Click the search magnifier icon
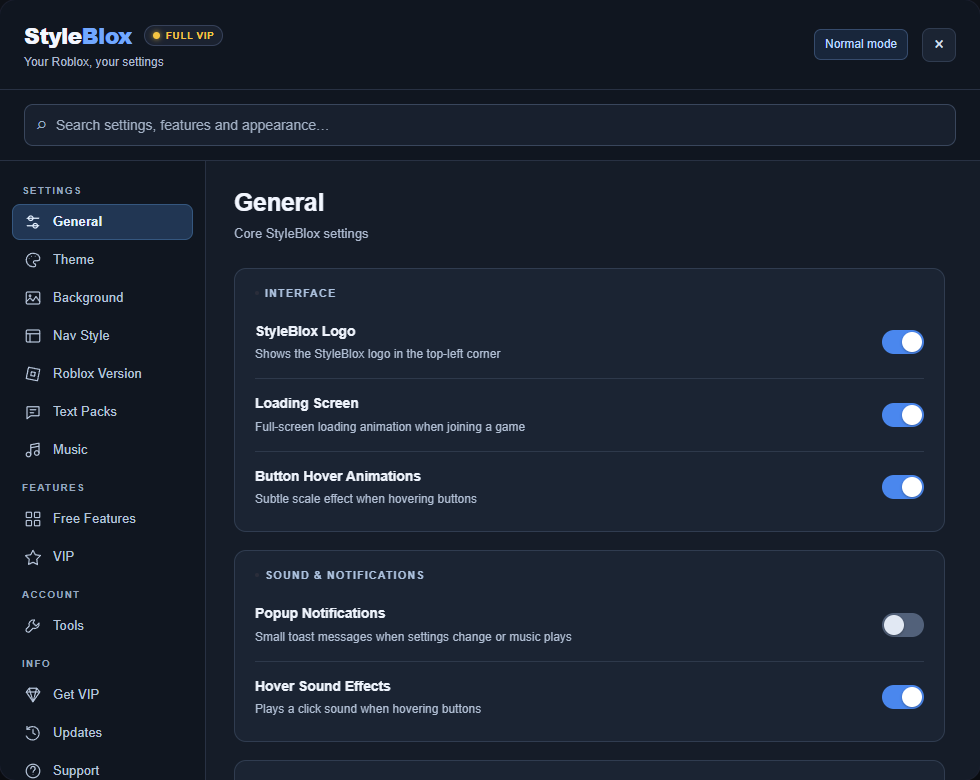The width and height of the screenshot is (980, 780). [41, 125]
